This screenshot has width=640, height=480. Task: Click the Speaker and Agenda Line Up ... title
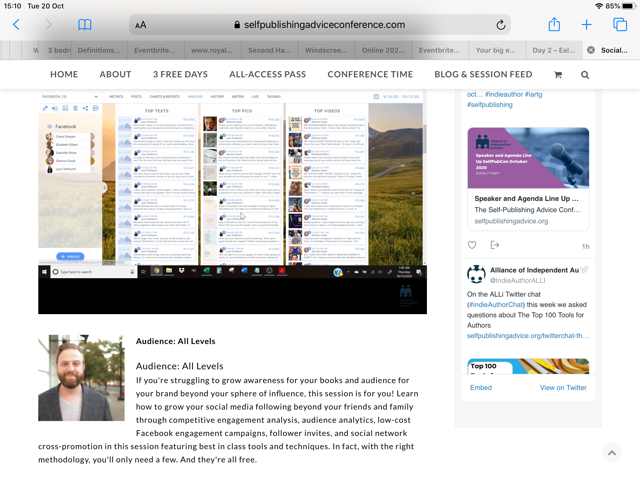526,199
